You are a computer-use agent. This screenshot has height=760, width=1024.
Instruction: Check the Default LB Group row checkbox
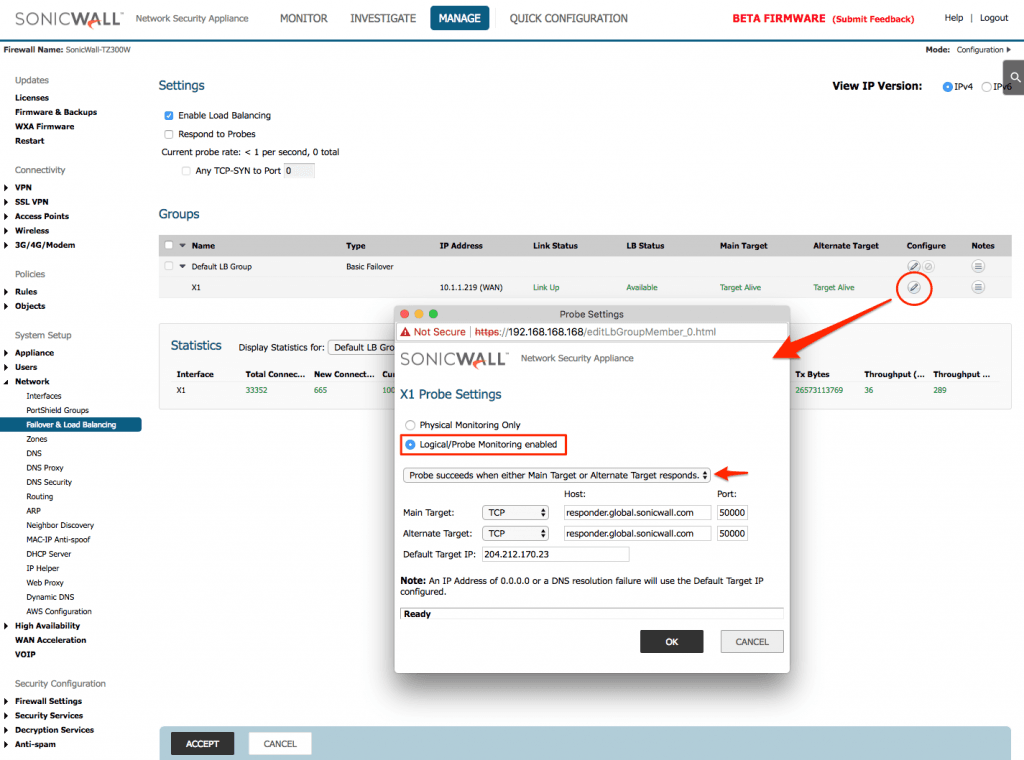(x=168, y=266)
